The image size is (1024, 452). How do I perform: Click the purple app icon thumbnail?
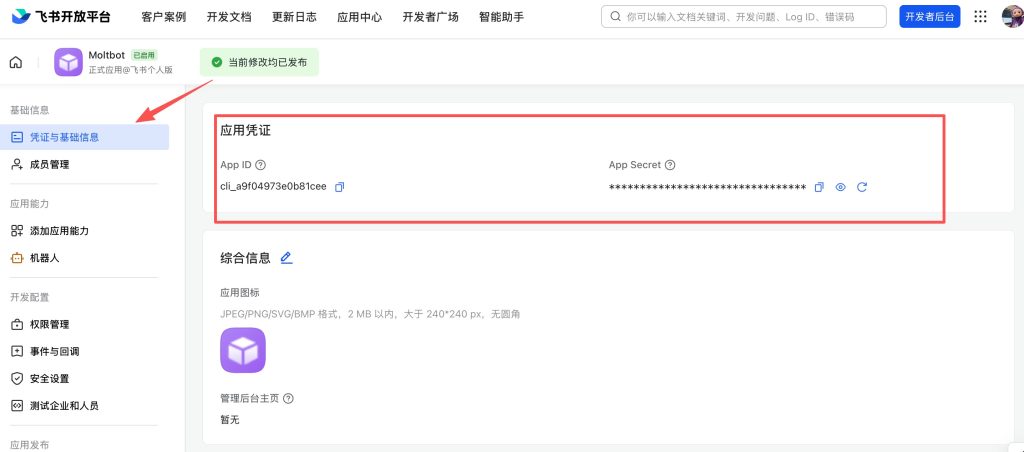click(x=243, y=350)
